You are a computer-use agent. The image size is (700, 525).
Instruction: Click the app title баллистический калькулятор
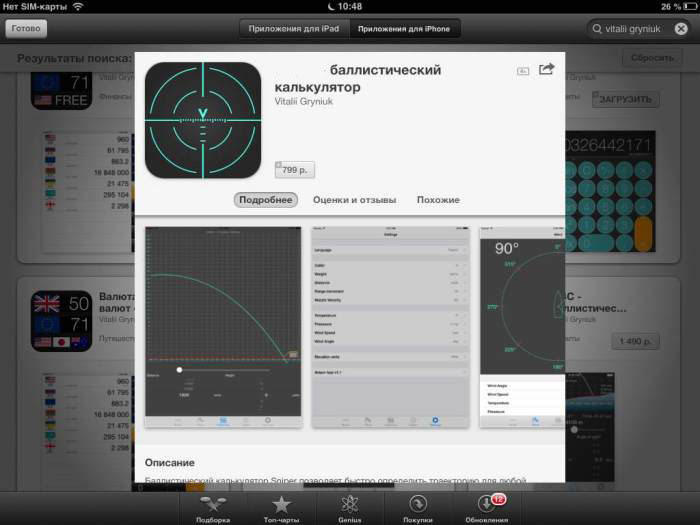(x=358, y=78)
